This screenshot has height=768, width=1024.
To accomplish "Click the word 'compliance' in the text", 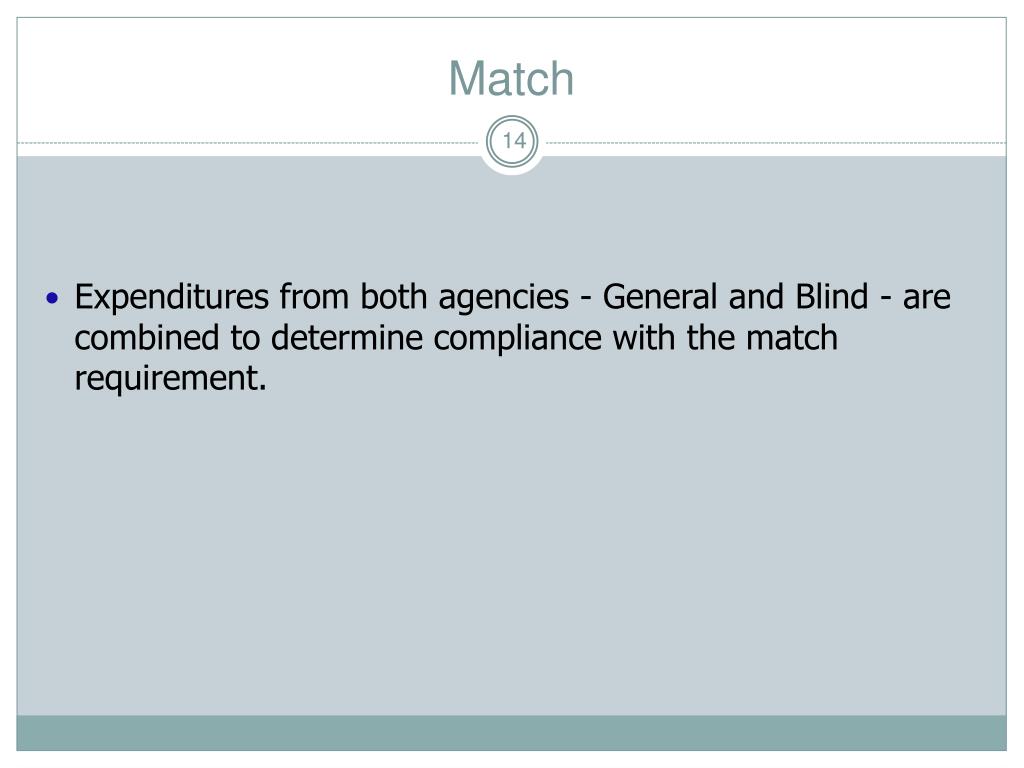I will coord(517,340).
